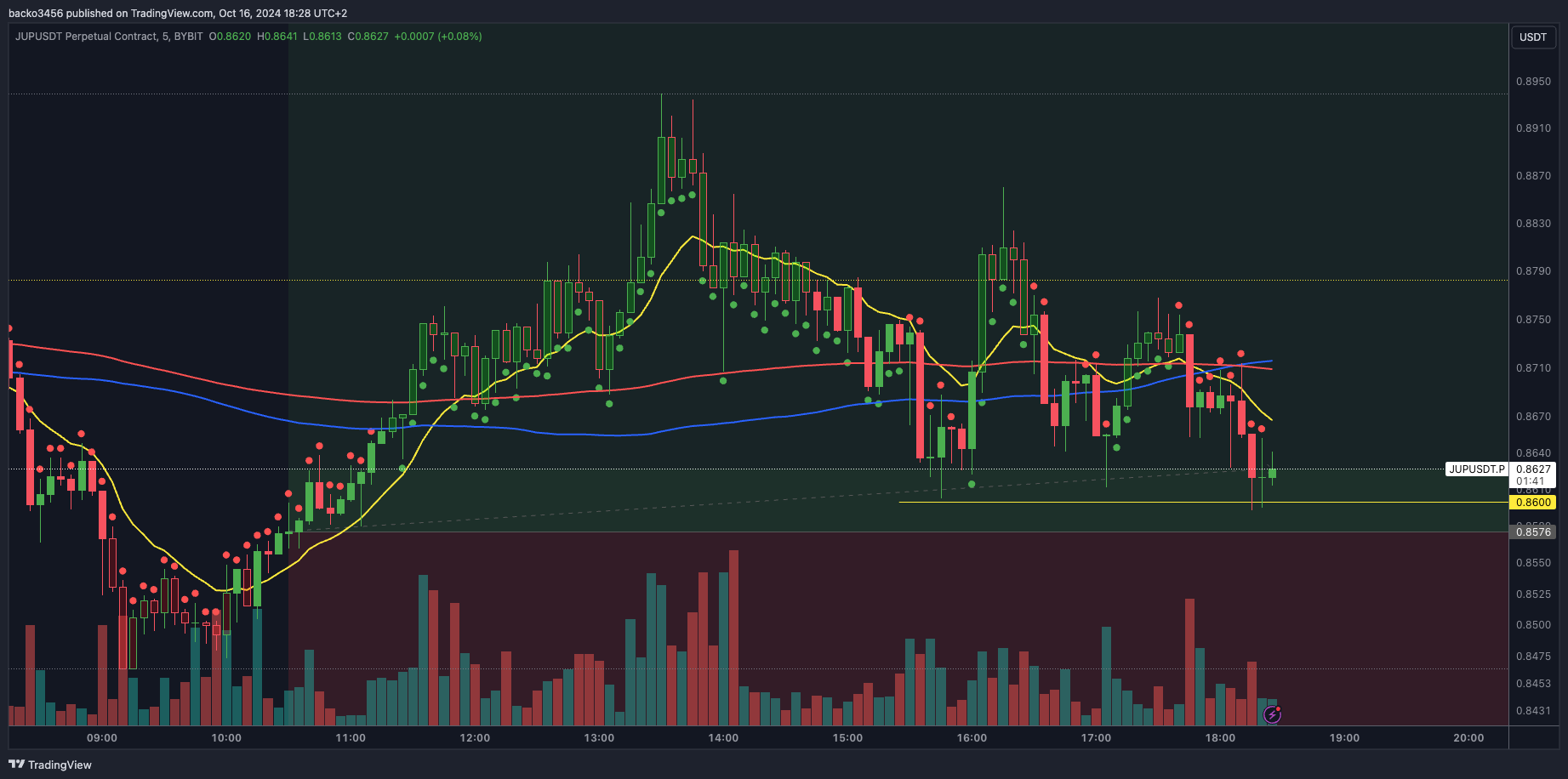Click the 0.8710 price axis label

[x=1533, y=368]
